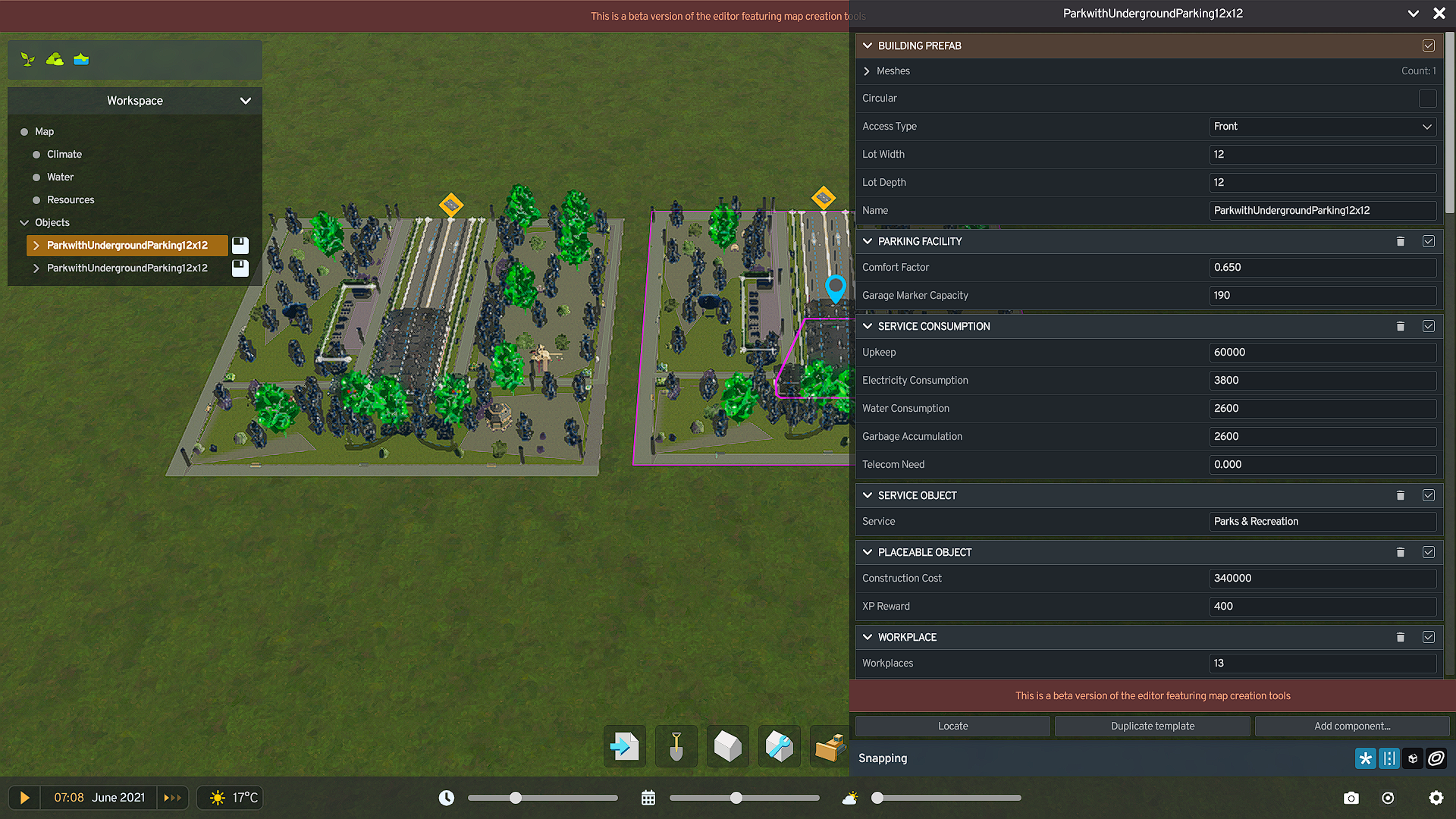The width and height of the screenshot is (1456, 819).
Task: Delete the Parking Facility component
Action: pyautogui.click(x=1401, y=241)
